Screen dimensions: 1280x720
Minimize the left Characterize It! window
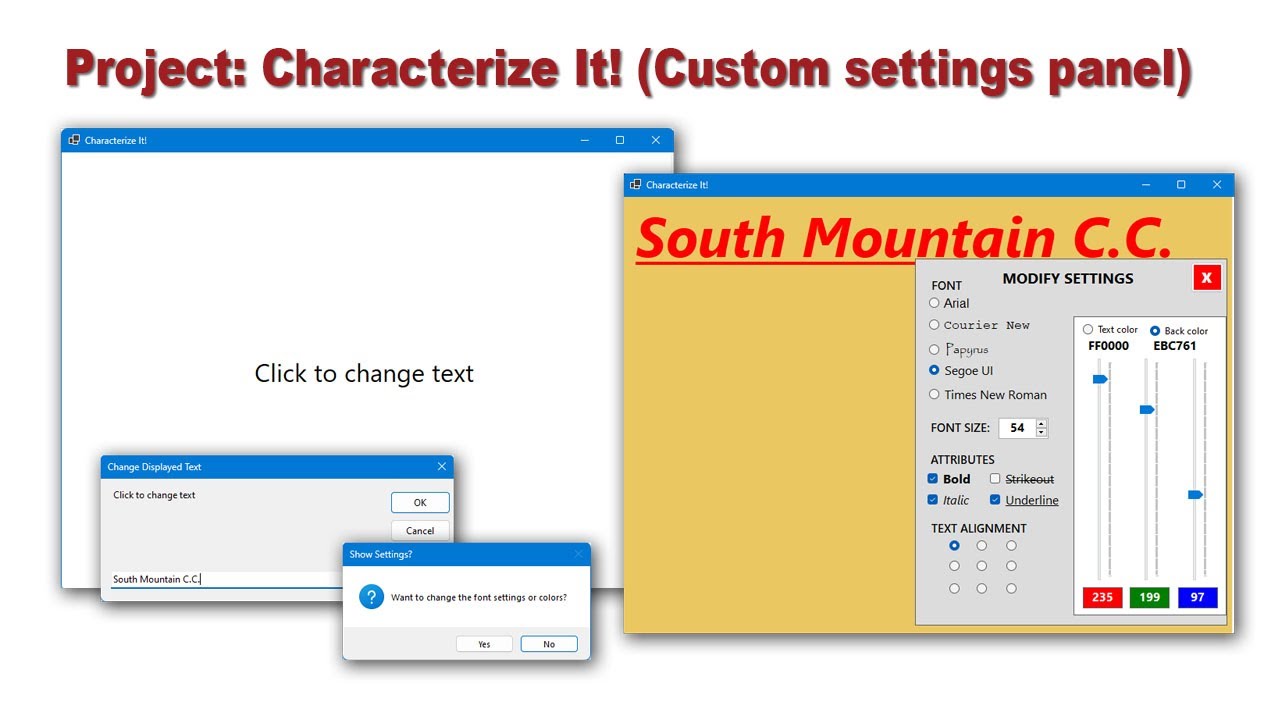coord(584,140)
